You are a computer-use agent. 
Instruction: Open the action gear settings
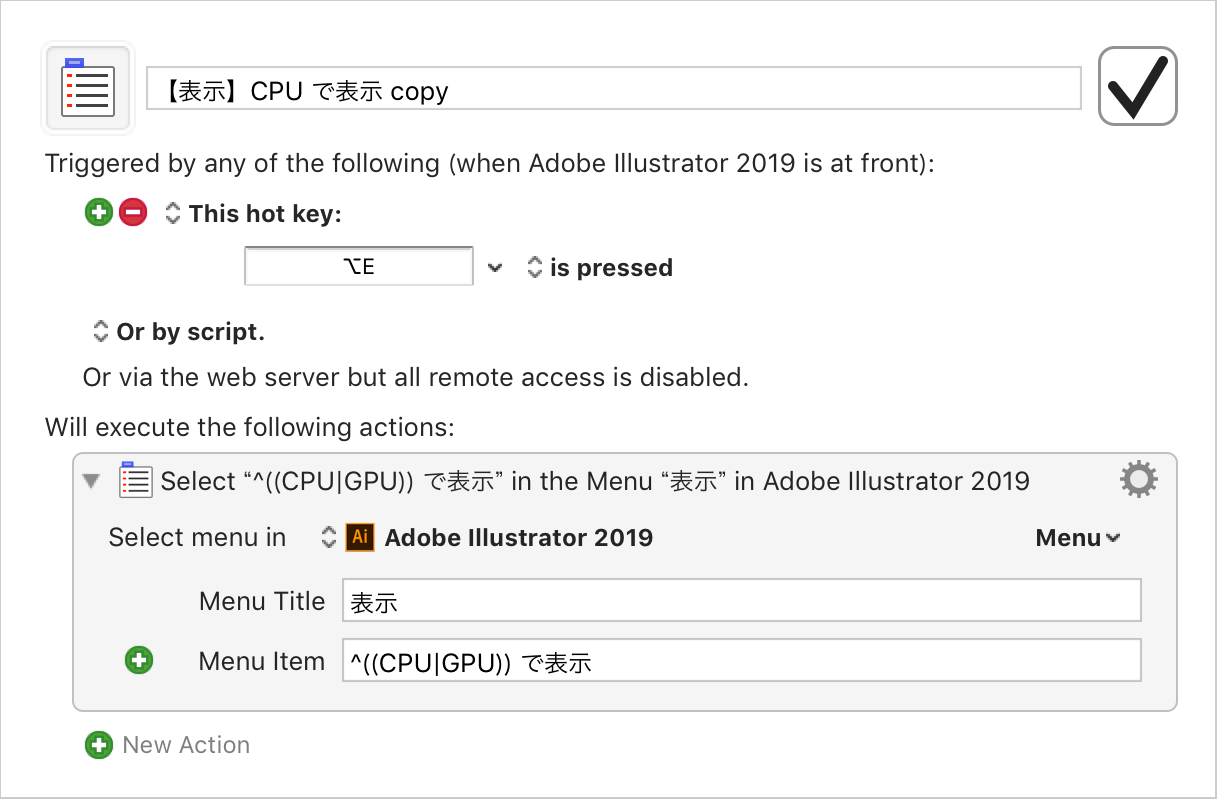1138,480
